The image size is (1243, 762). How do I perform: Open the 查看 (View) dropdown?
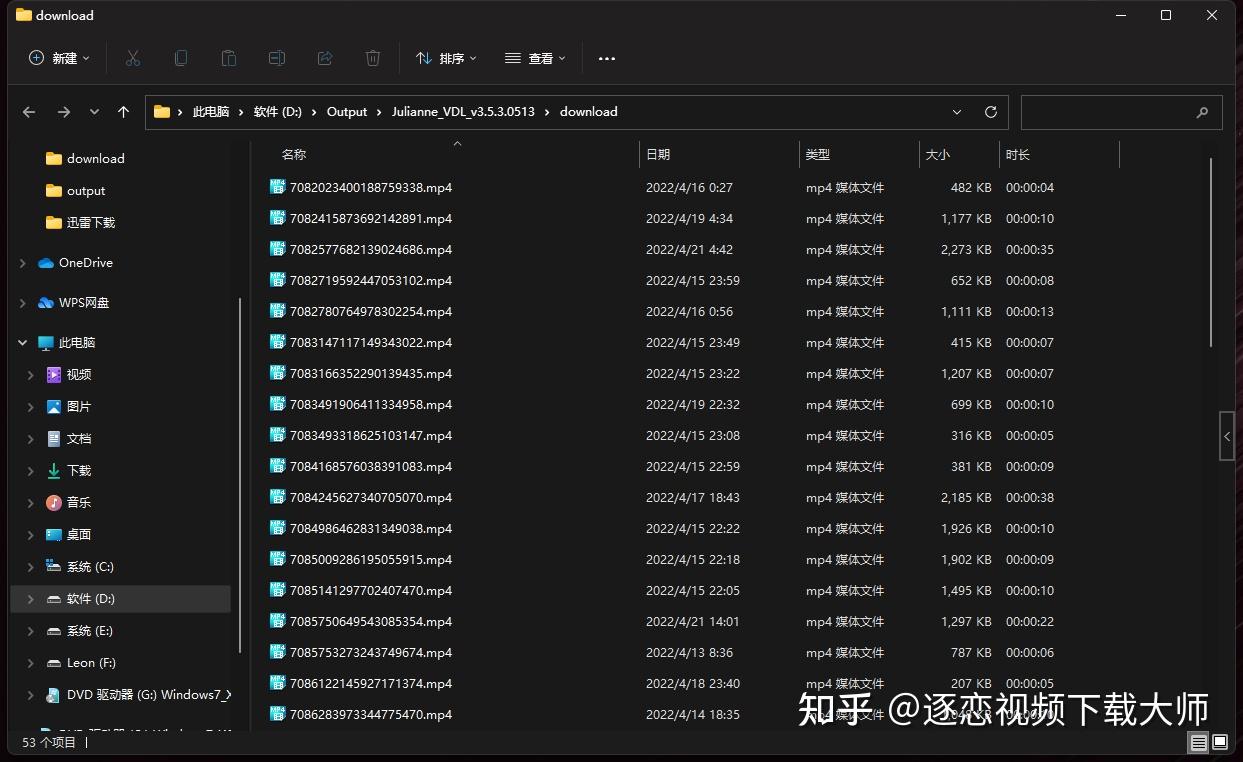coord(535,58)
